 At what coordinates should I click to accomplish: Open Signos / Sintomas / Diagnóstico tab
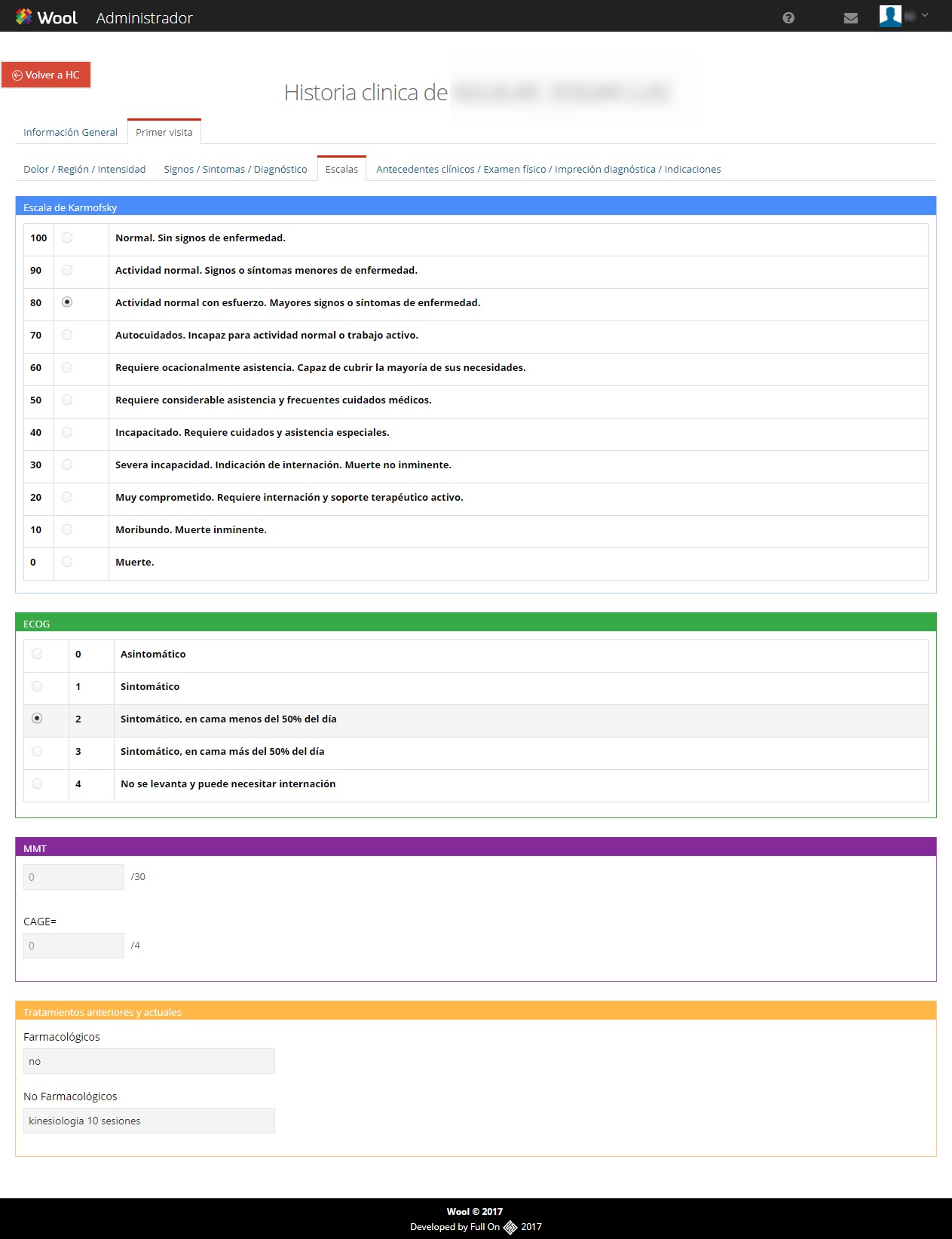(x=235, y=169)
